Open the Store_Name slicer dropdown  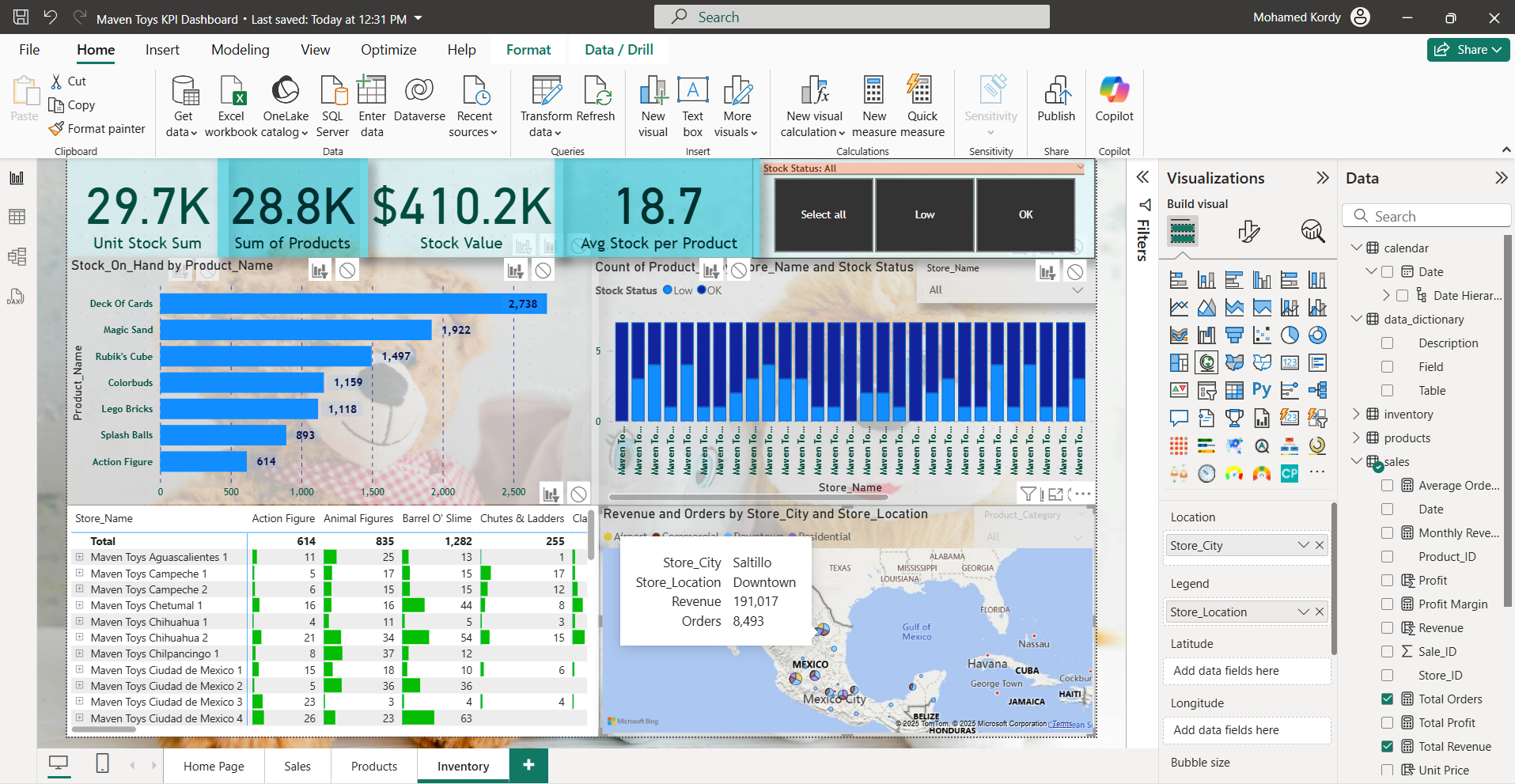click(x=1077, y=290)
